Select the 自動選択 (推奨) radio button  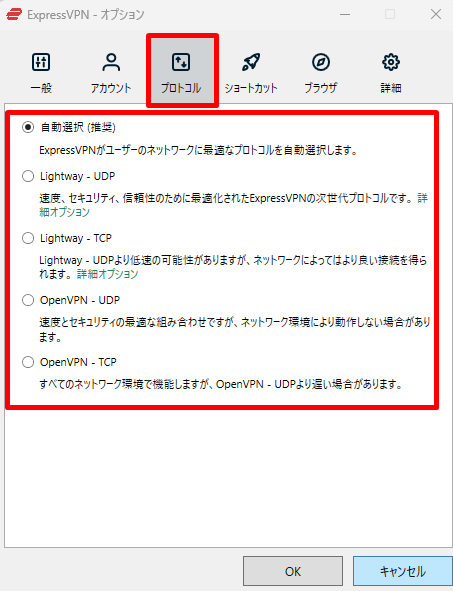28,127
